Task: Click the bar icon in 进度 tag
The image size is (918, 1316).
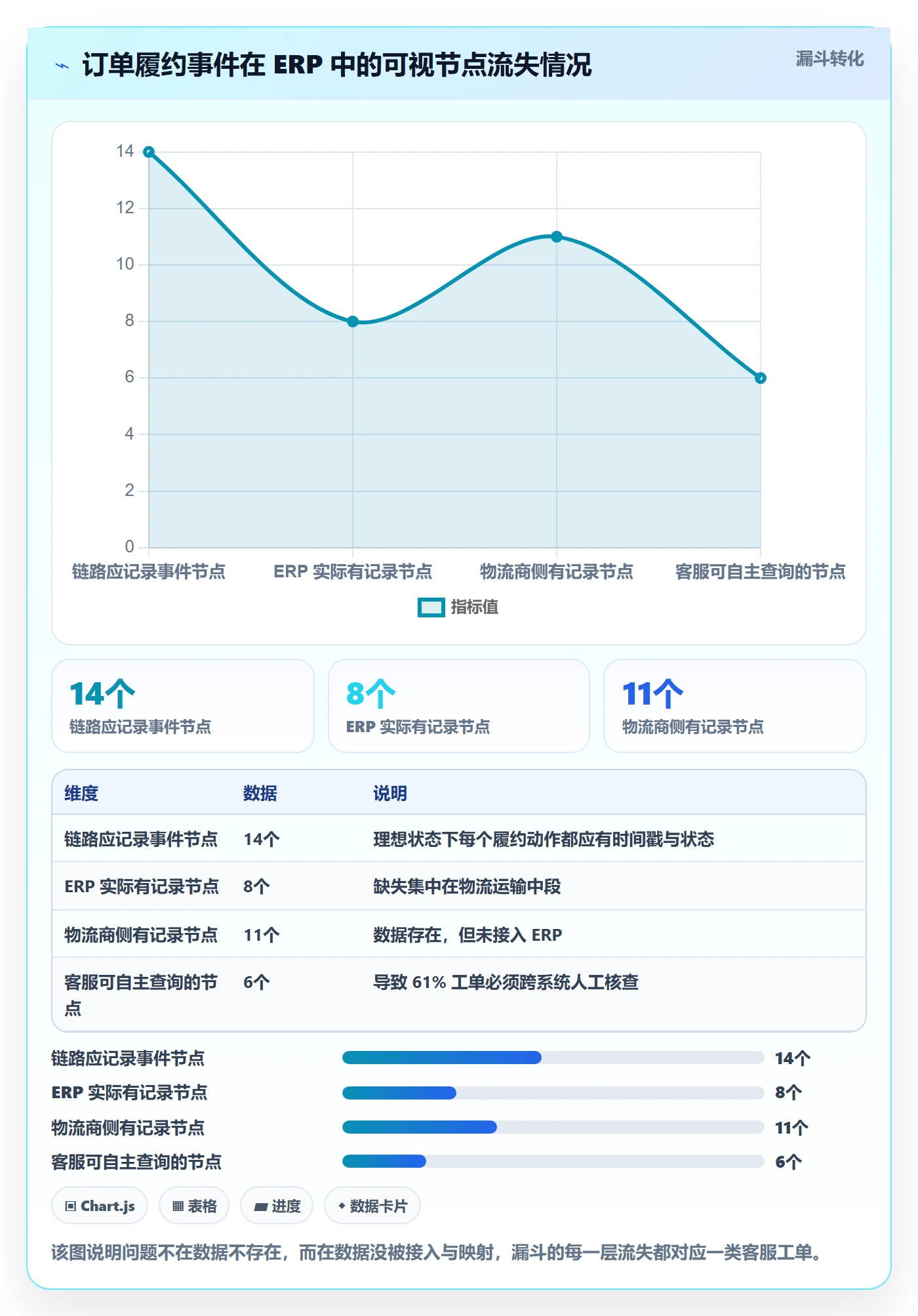Action: (260, 1207)
